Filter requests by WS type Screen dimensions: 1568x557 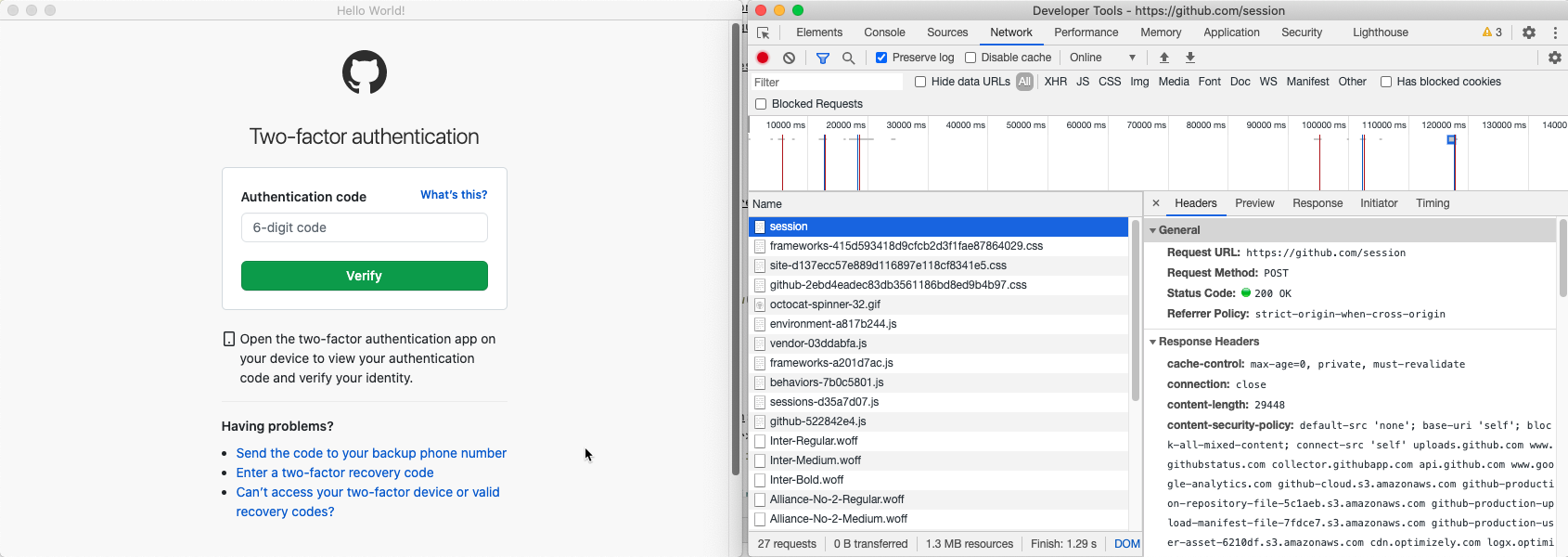click(x=1268, y=82)
